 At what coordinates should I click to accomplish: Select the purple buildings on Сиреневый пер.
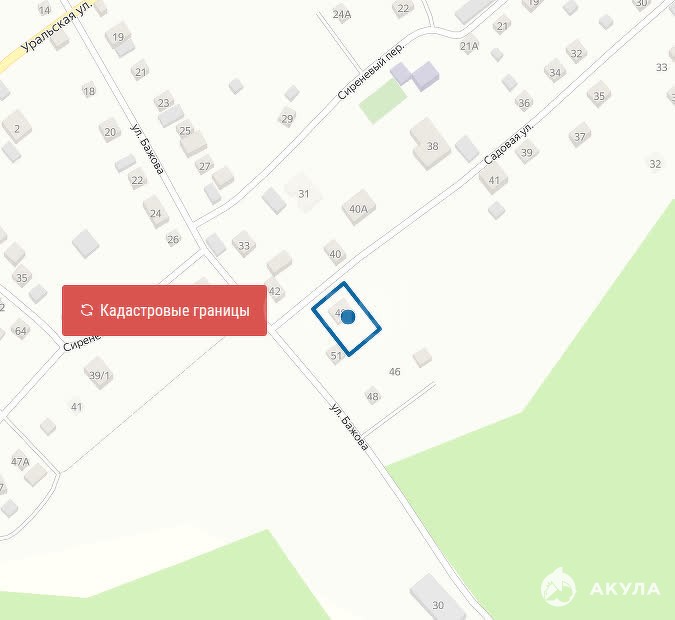pyautogui.click(x=415, y=76)
